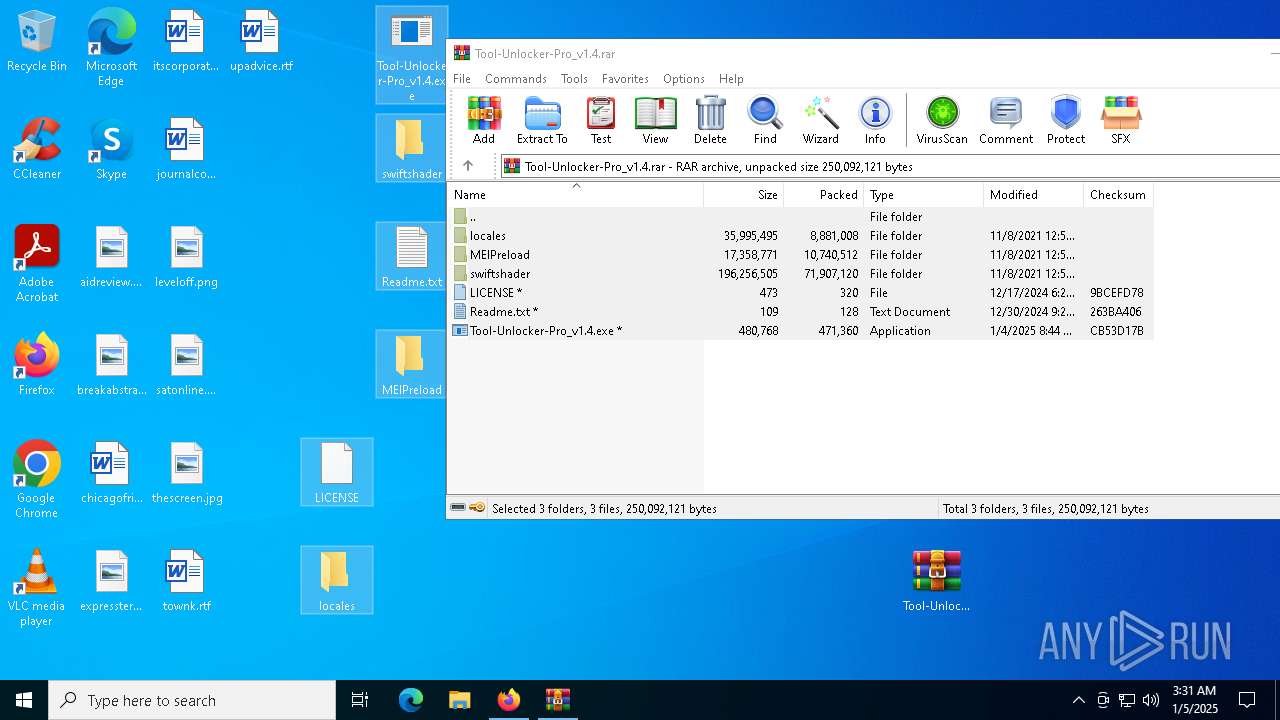Sort by the Checksum column header
Screen dimensions: 1280x720
1118,195
